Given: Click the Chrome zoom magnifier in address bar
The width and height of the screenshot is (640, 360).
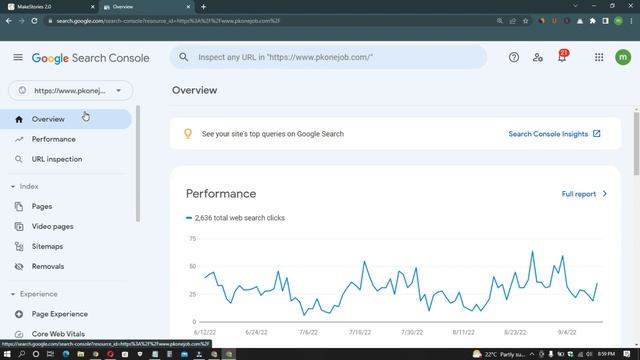Looking at the screenshot, I should (500, 21).
